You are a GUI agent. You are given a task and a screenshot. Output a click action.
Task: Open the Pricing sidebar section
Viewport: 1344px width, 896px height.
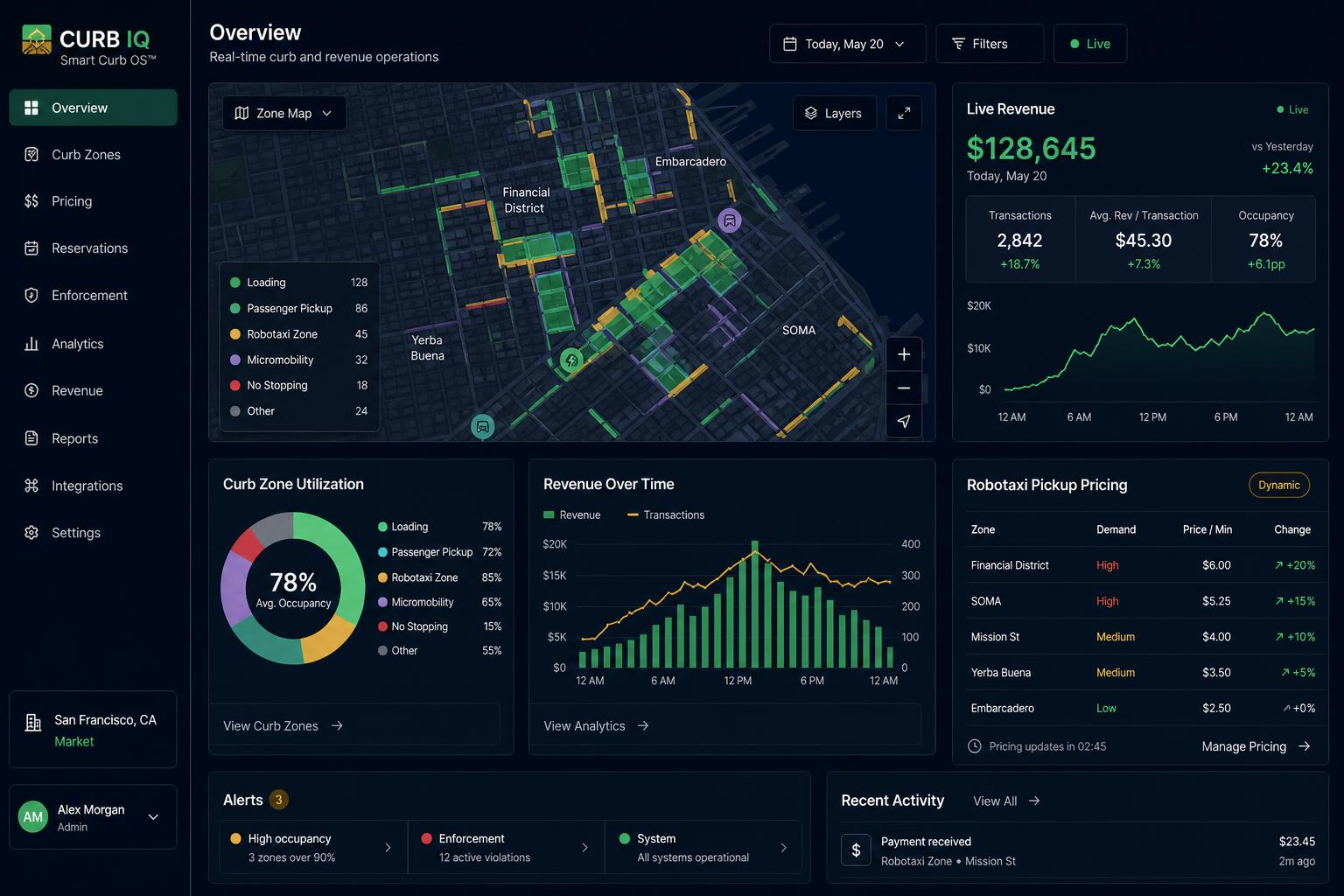point(93,201)
